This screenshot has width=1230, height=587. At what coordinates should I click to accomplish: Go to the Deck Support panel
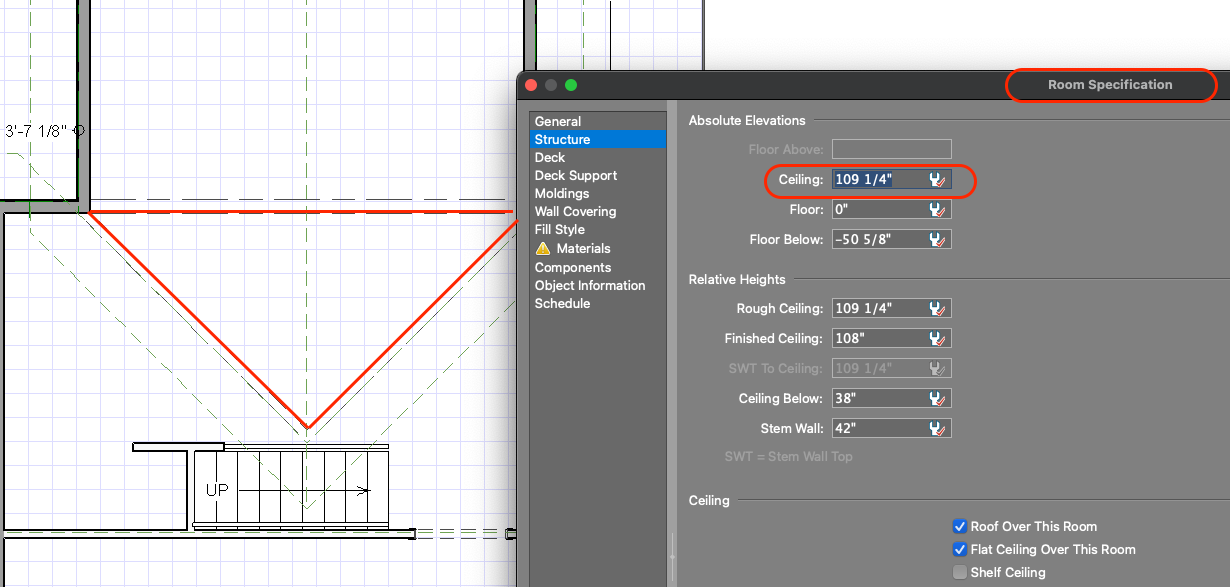(575, 176)
